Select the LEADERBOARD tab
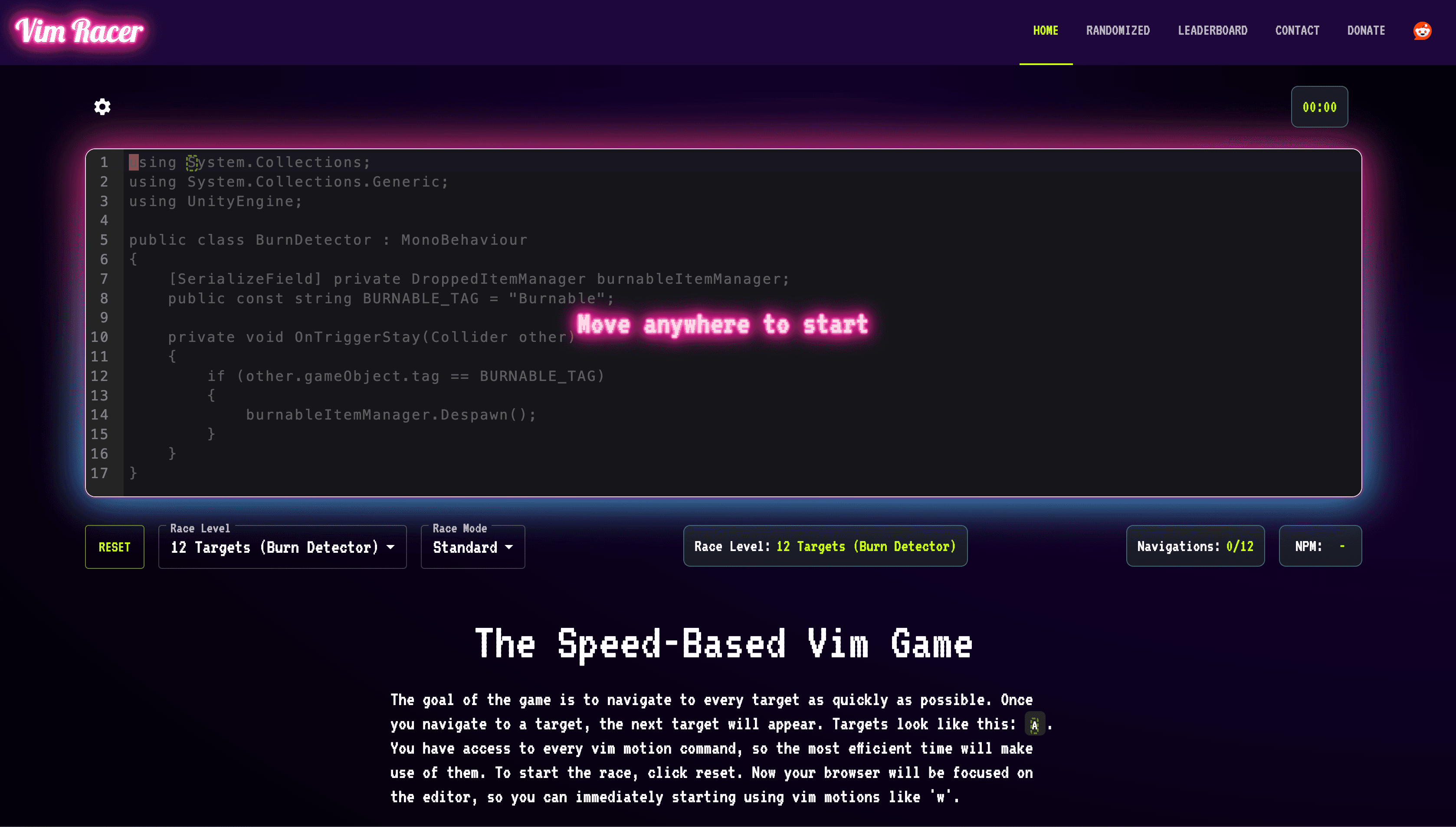 click(x=1213, y=30)
